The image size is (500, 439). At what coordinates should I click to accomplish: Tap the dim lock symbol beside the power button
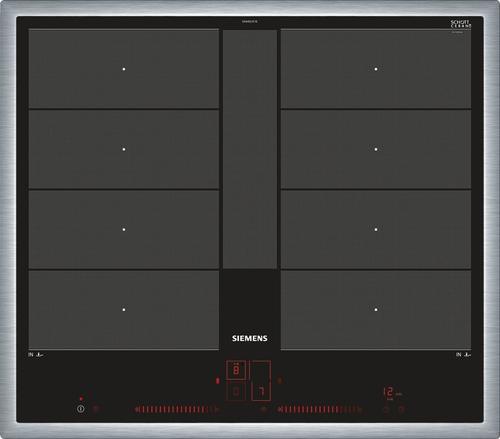click(x=96, y=408)
